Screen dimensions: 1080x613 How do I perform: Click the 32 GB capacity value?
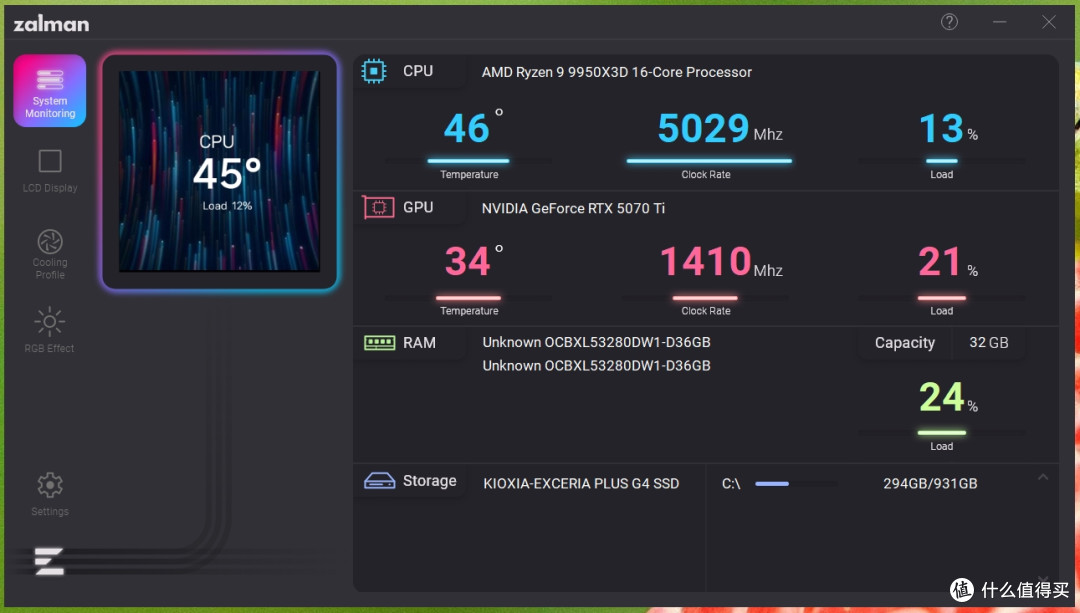click(x=988, y=342)
